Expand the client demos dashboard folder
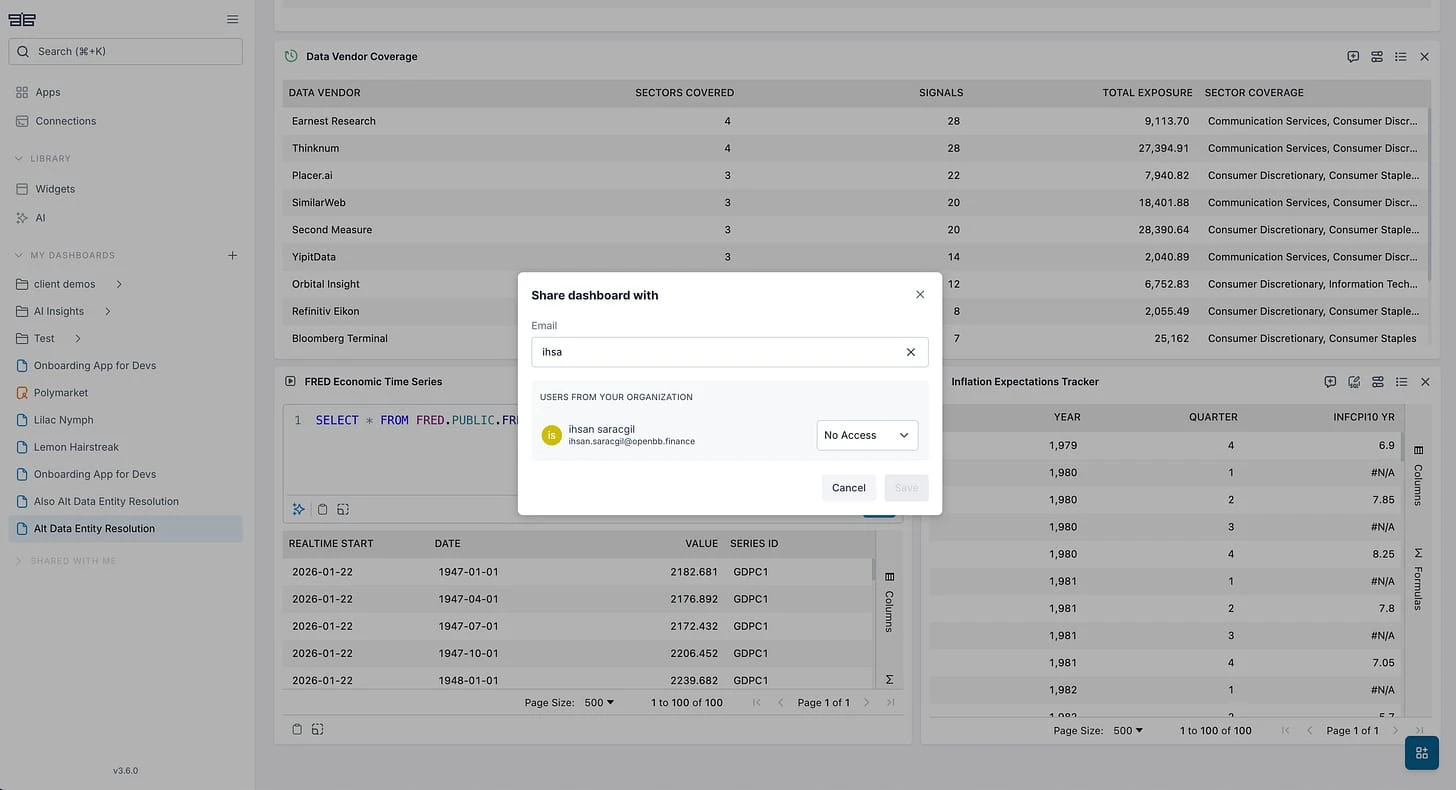1456x790 pixels. point(118,283)
